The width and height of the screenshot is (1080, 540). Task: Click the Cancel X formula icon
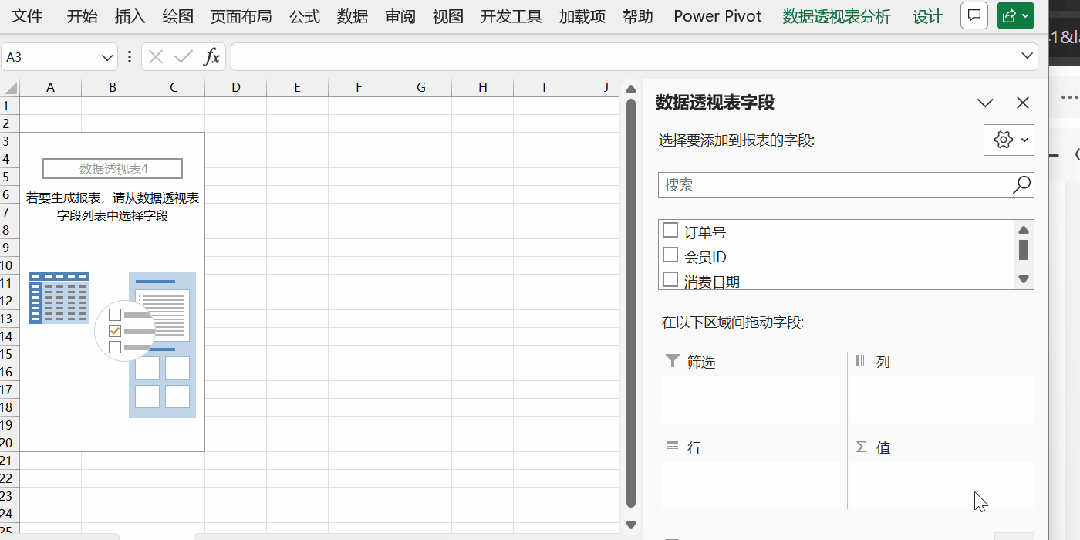click(156, 57)
